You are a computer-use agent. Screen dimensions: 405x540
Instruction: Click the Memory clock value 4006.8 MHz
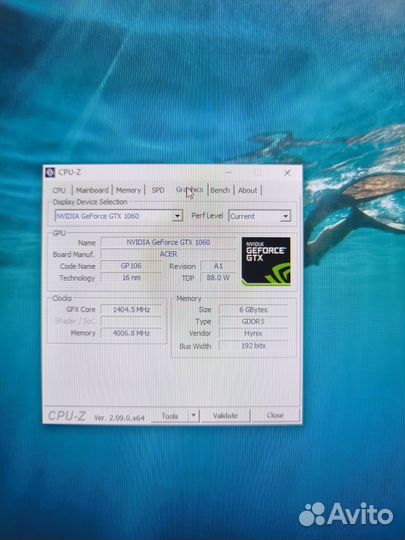[131, 333]
